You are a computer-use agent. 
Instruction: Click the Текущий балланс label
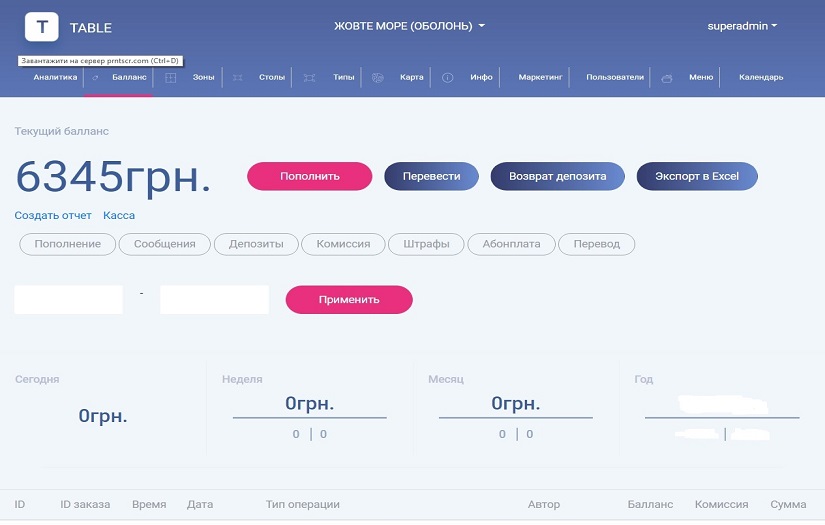coord(62,131)
